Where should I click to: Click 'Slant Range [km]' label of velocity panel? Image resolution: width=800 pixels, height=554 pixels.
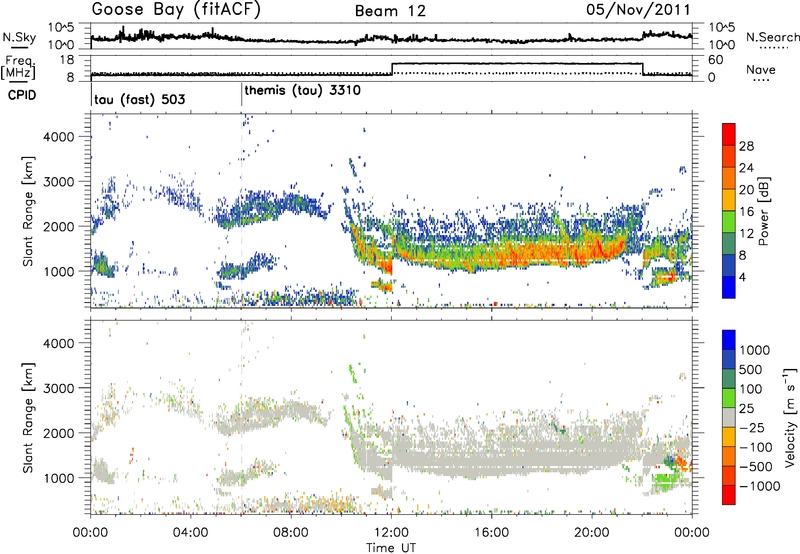pos(28,417)
